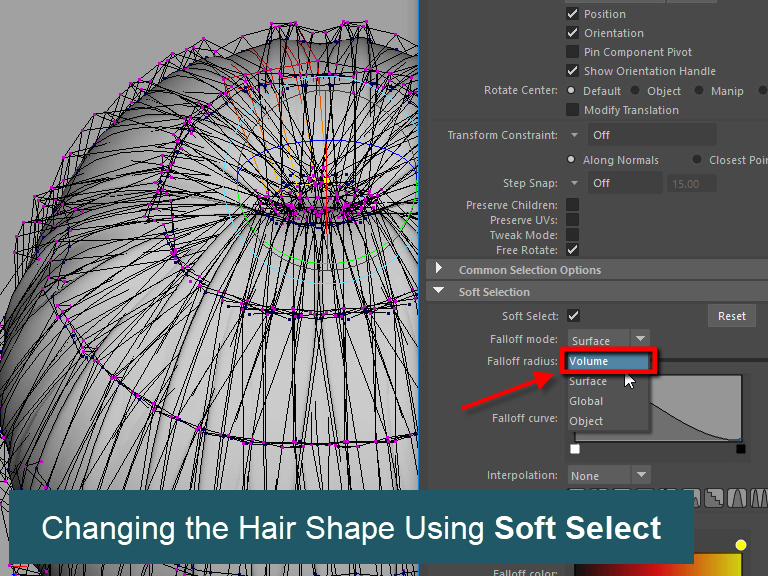Click the Reset button
Viewport: 768px width, 576px height.
(731, 316)
